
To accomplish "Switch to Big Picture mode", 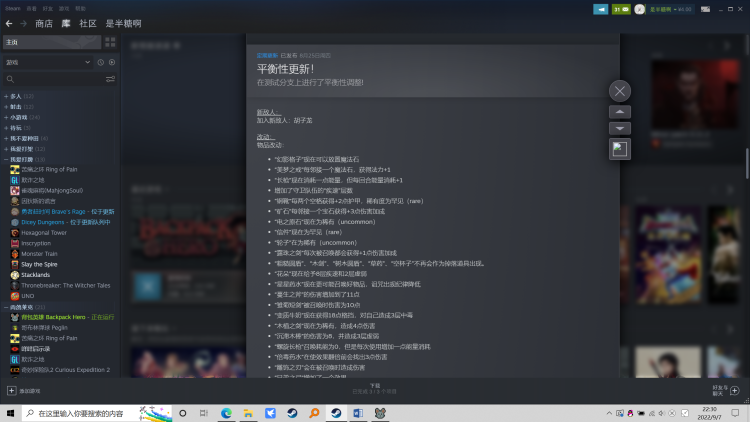I will tap(706, 9).
